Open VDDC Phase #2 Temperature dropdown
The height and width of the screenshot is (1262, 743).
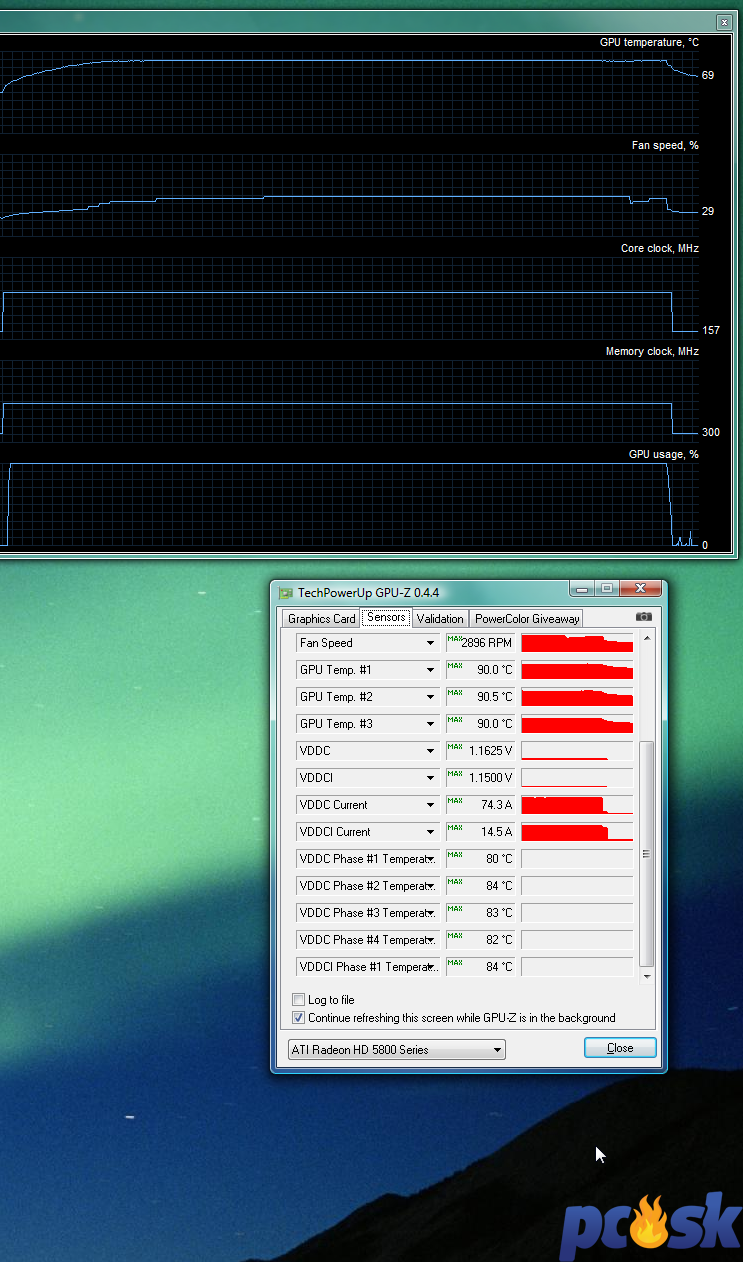click(x=368, y=886)
